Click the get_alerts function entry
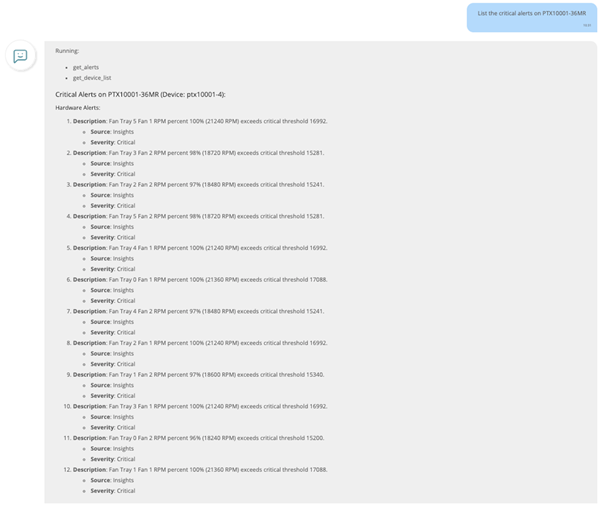 click(x=86, y=67)
